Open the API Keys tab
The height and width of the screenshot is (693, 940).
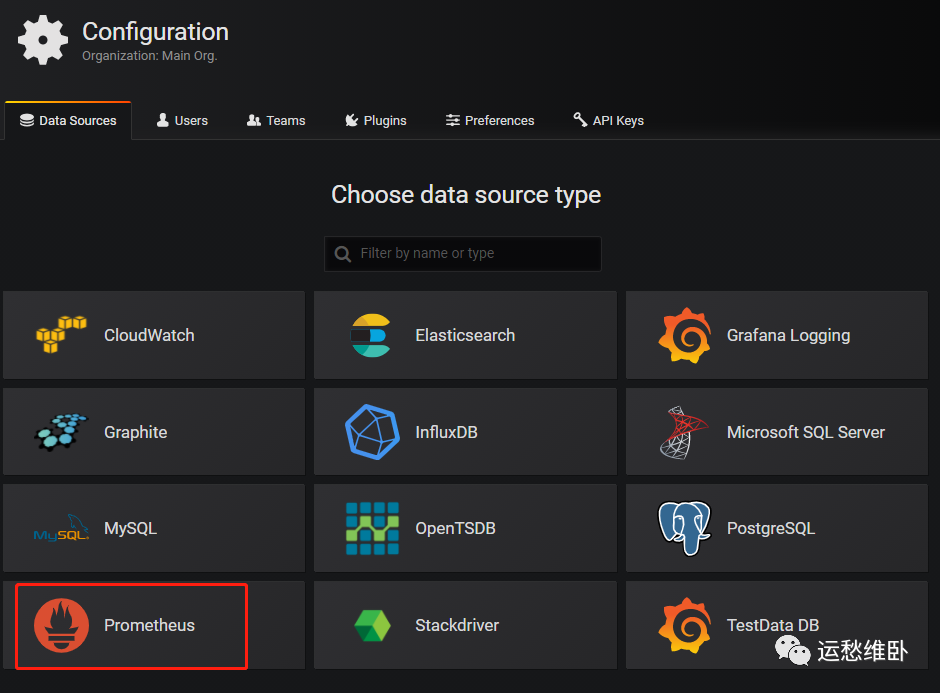click(608, 120)
